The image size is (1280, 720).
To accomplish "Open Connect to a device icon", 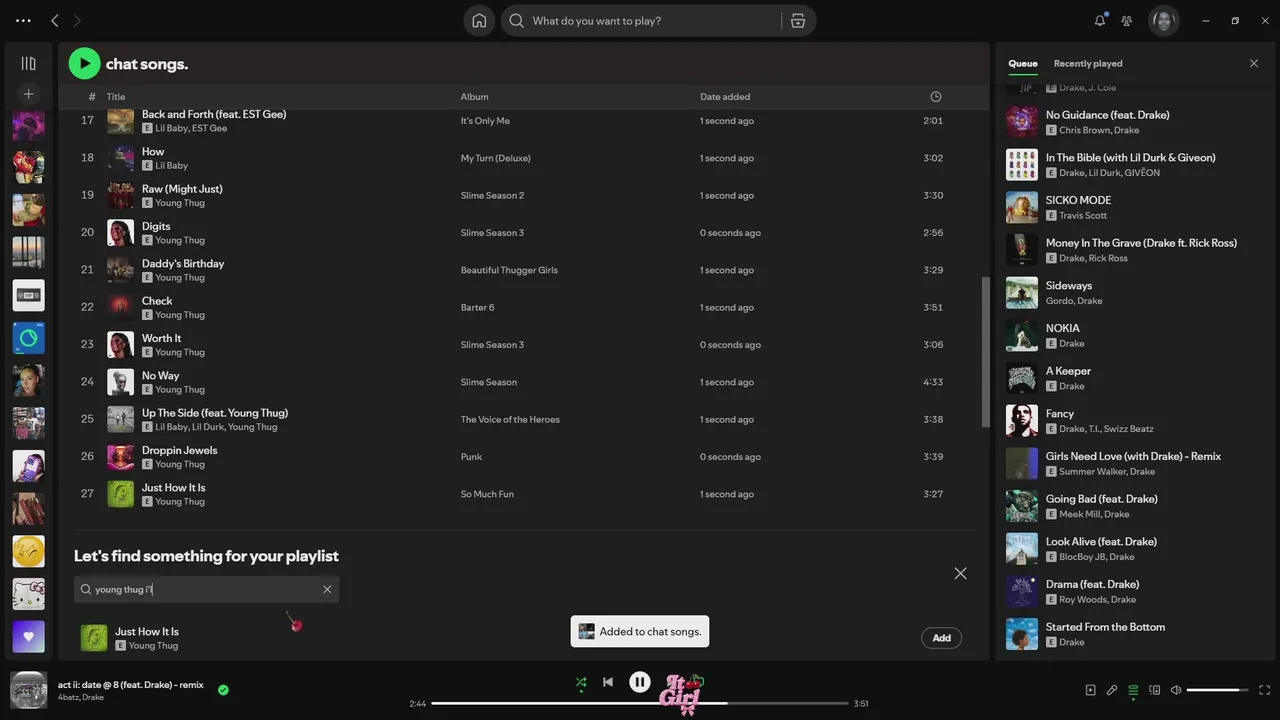I will click(x=1155, y=690).
